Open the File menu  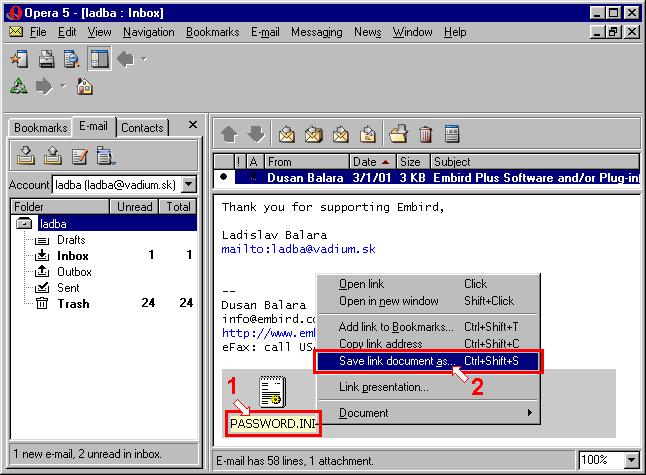[38, 32]
